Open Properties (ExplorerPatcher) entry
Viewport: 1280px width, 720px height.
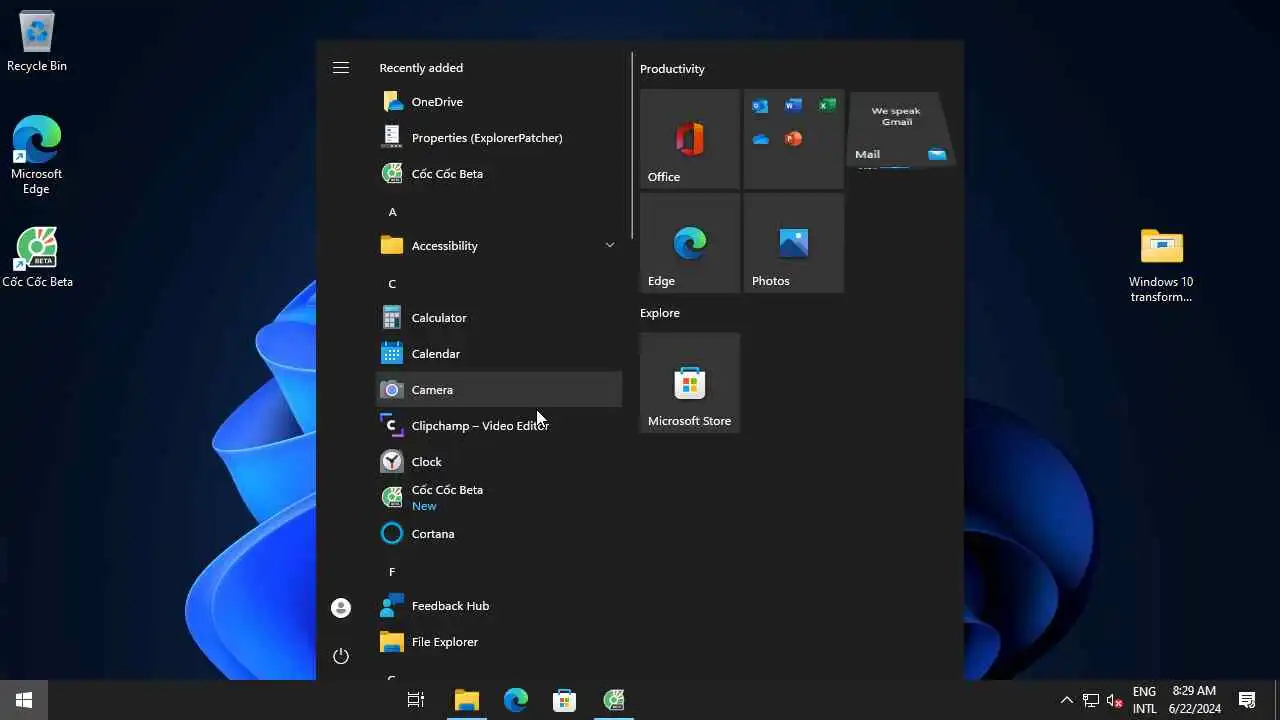click(499, 138)
